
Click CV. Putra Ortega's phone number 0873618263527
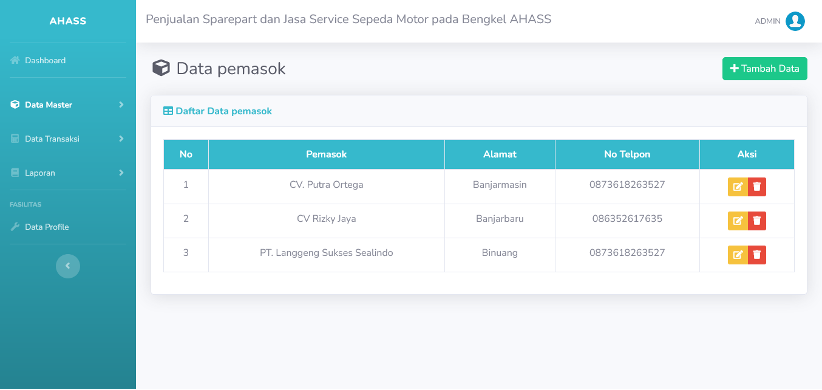tap(627, 185)
